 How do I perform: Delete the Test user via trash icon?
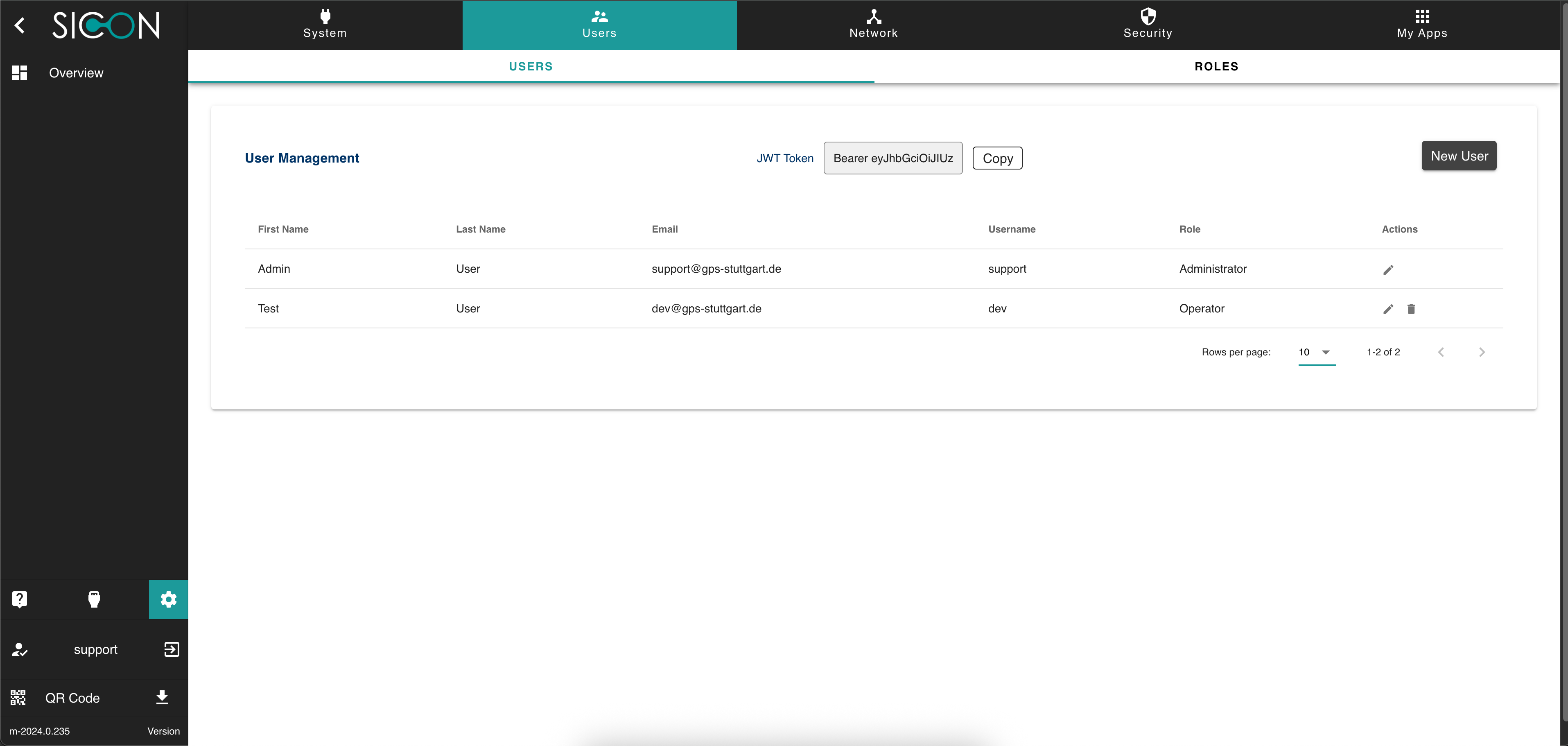tap(1412, 309)
